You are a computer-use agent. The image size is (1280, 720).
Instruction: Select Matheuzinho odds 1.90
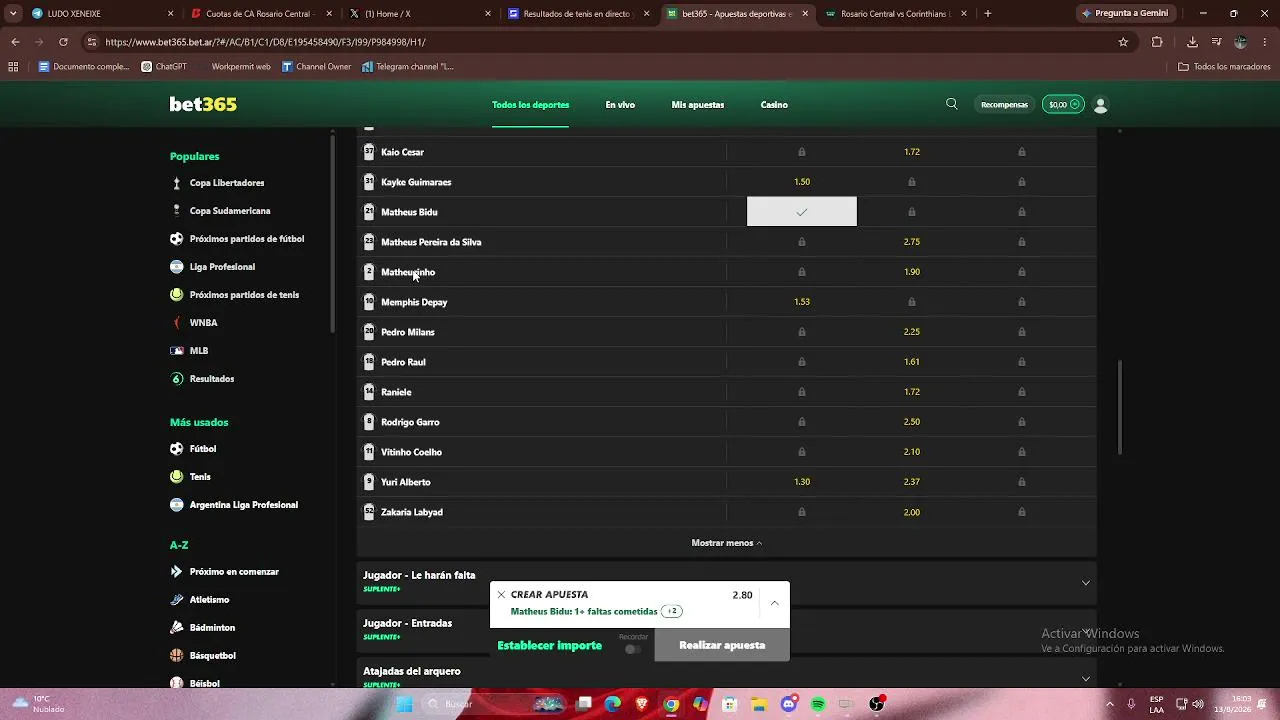coord(912,272)
